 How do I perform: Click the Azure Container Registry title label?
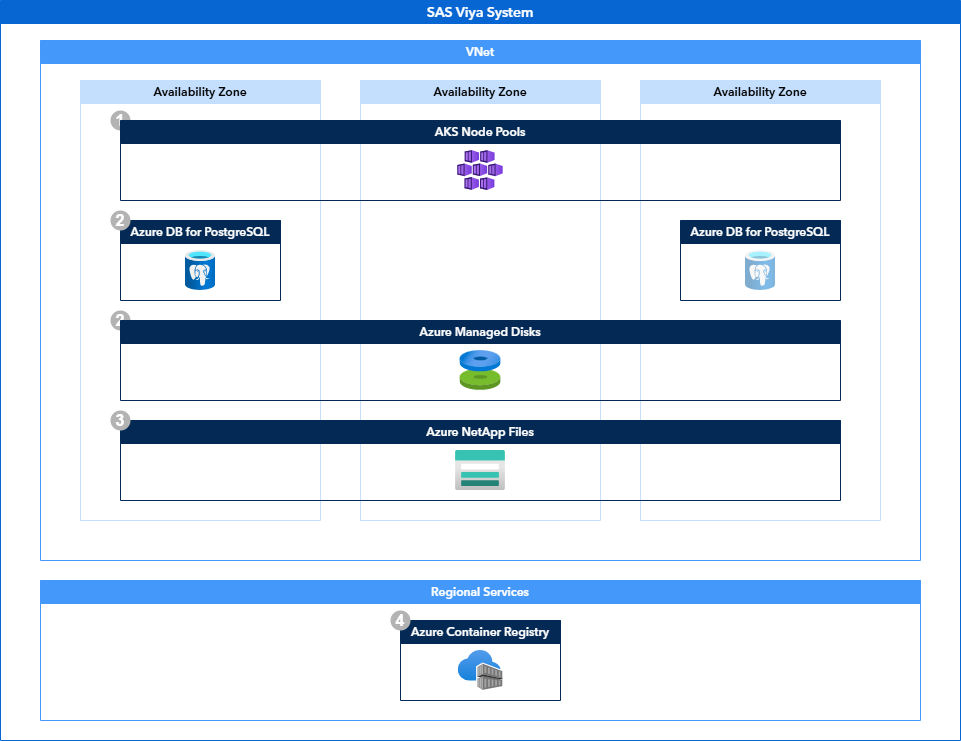[x=480, y=632]
